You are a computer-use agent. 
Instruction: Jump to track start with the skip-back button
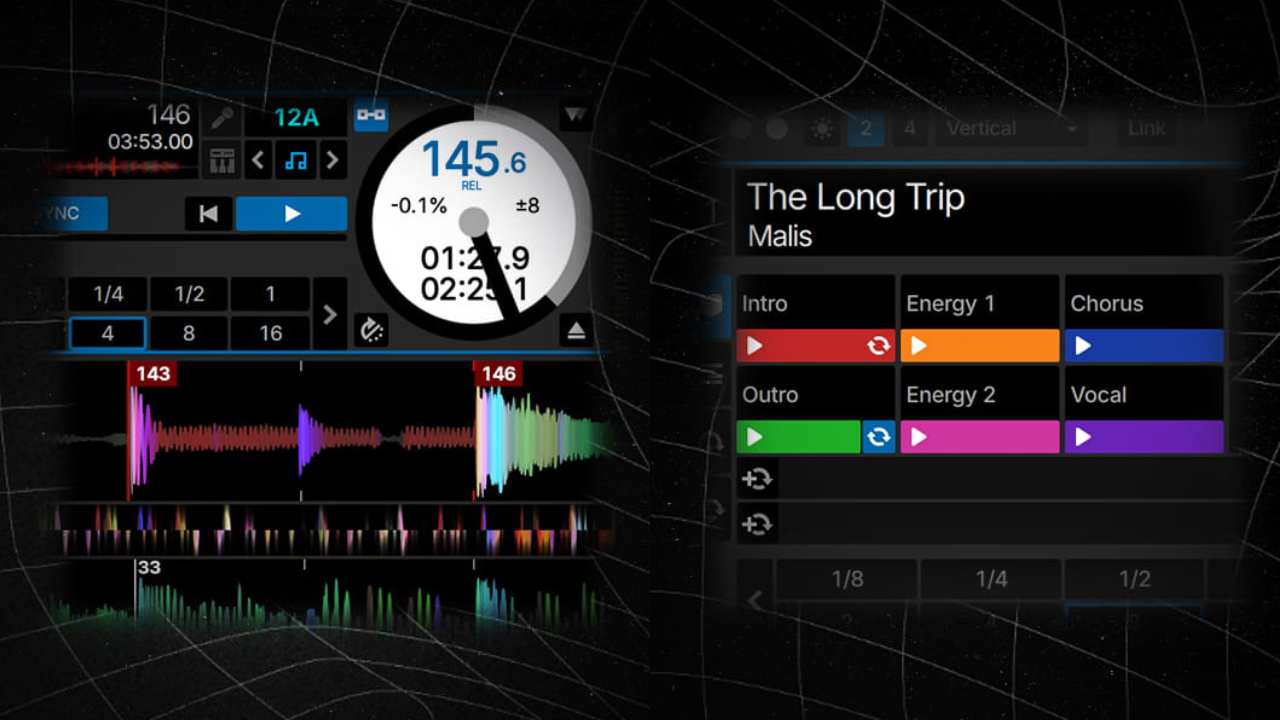208,214
